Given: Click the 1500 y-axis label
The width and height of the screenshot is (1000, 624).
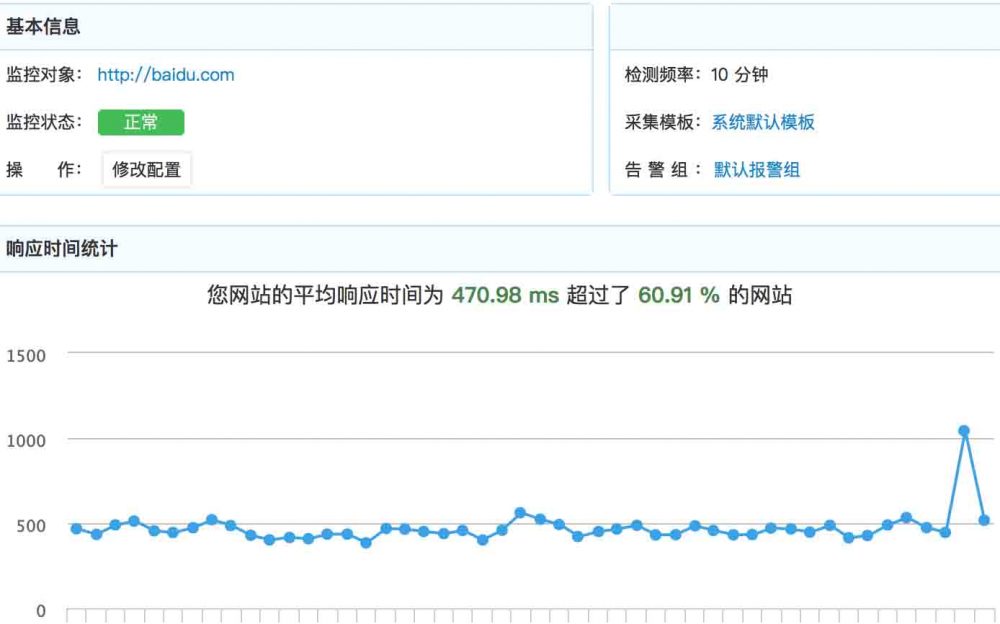Looking at the screenshot, I should 26,356.
